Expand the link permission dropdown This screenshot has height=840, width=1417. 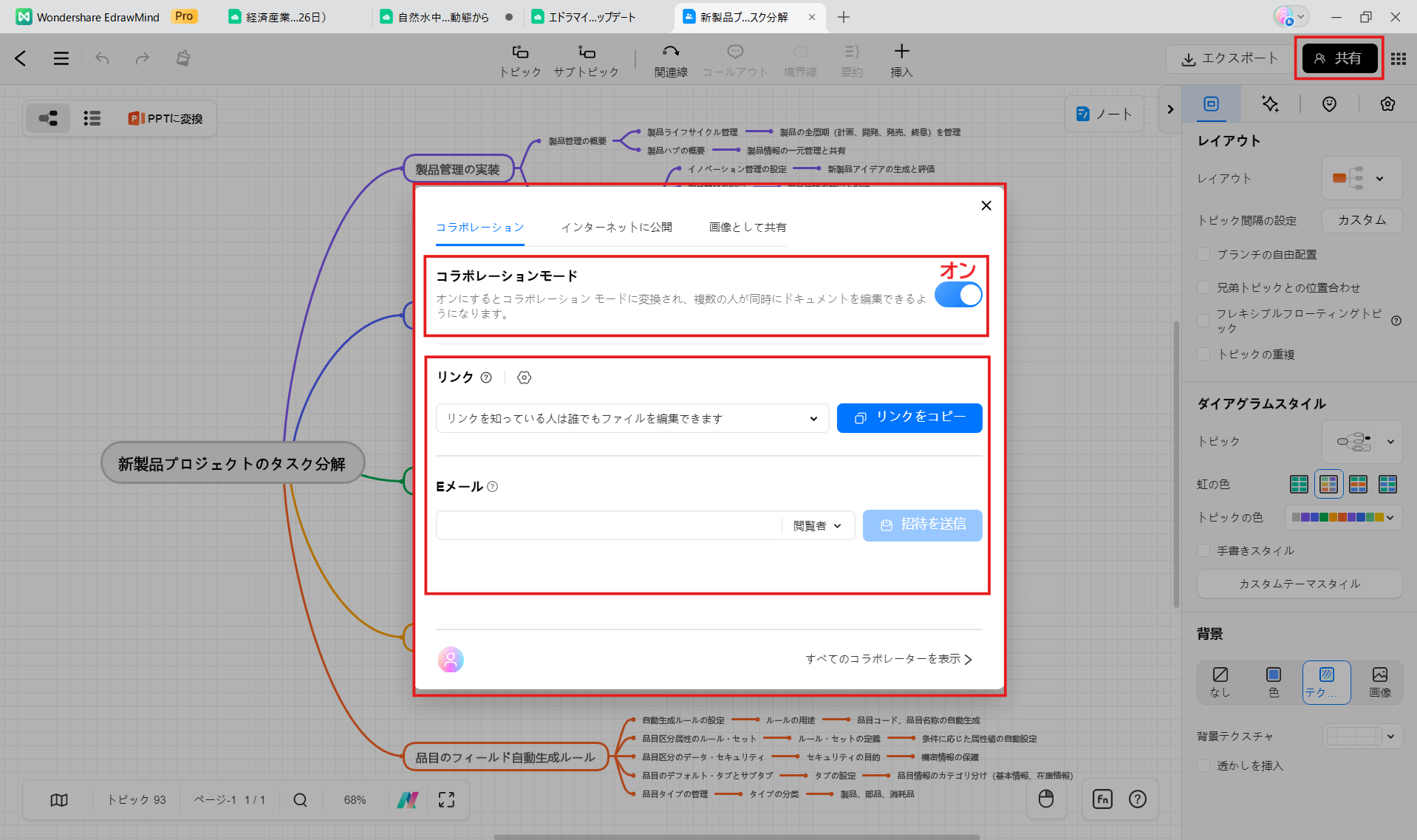(x=632, y=418)
